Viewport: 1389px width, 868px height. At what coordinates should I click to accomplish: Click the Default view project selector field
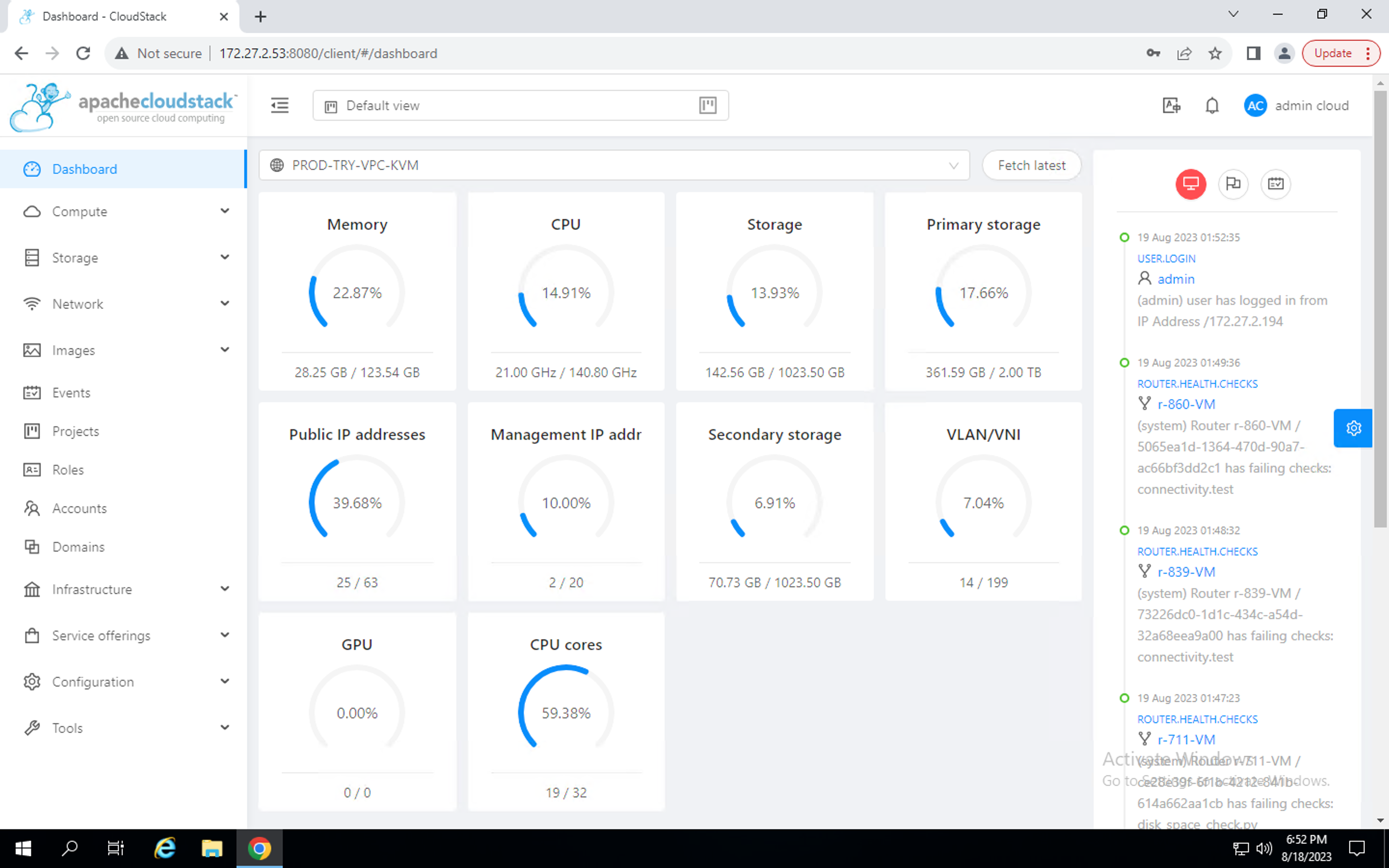pos(505,106)
